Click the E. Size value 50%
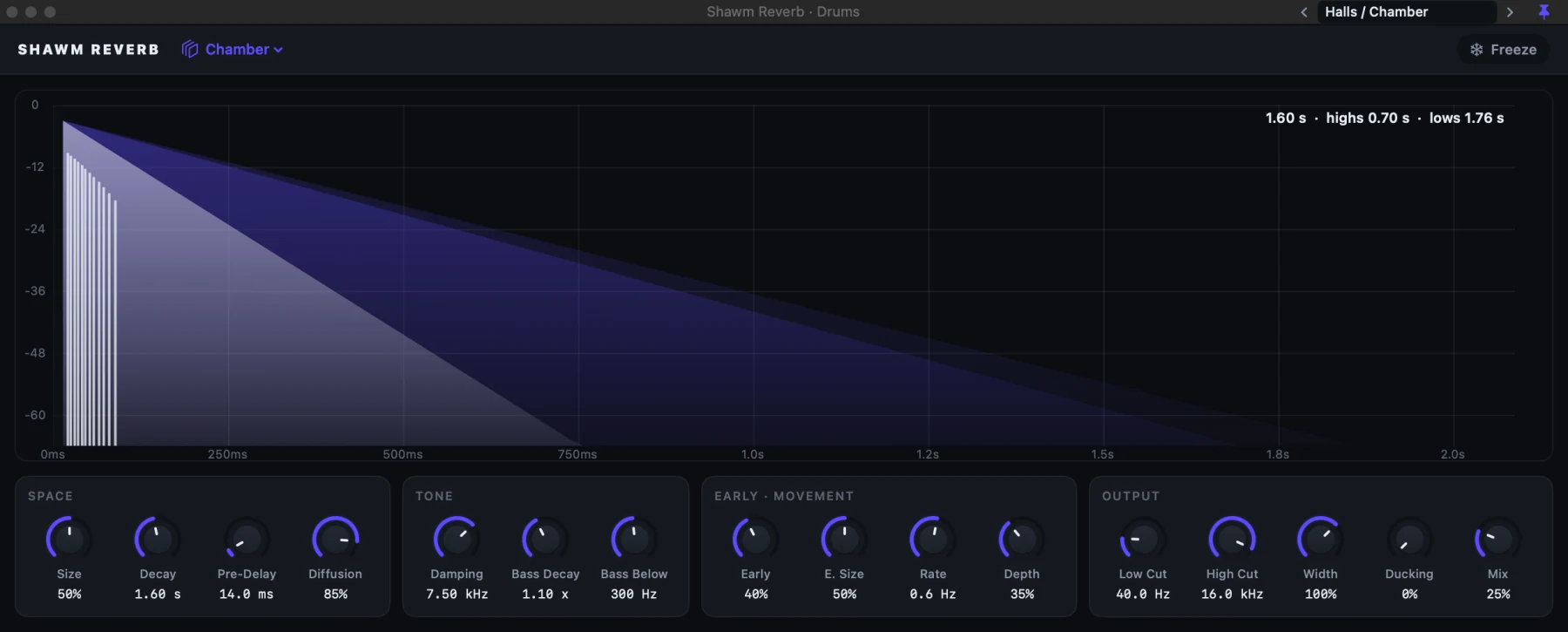The width and height of the screenshot is (1568, 632). [844, 594]
